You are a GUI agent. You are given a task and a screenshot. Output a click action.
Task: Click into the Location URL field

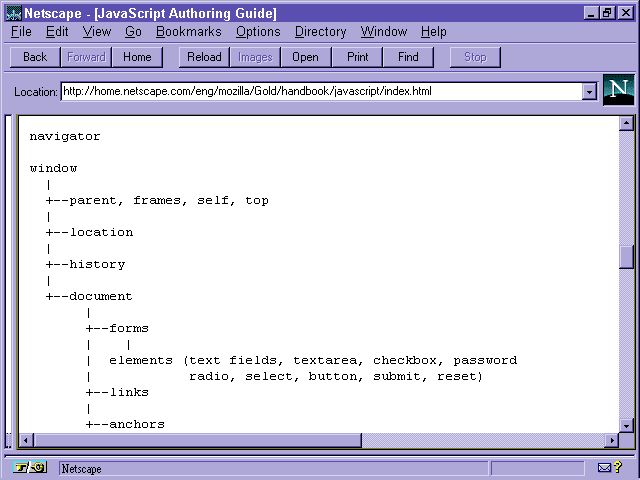coord(322,91)
